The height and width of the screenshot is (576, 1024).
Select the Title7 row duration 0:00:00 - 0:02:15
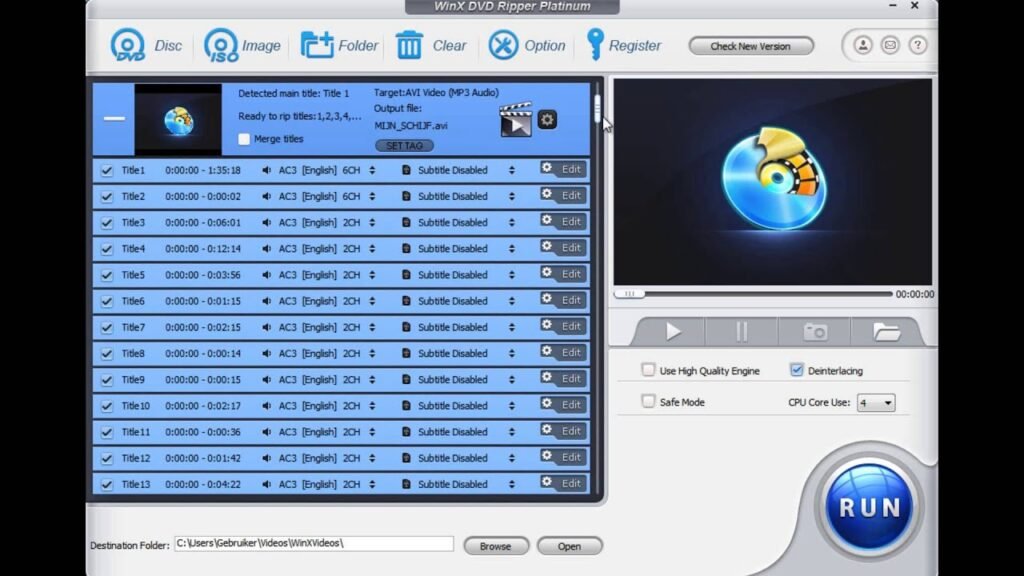pyautogui.click(x=202, y=327)
